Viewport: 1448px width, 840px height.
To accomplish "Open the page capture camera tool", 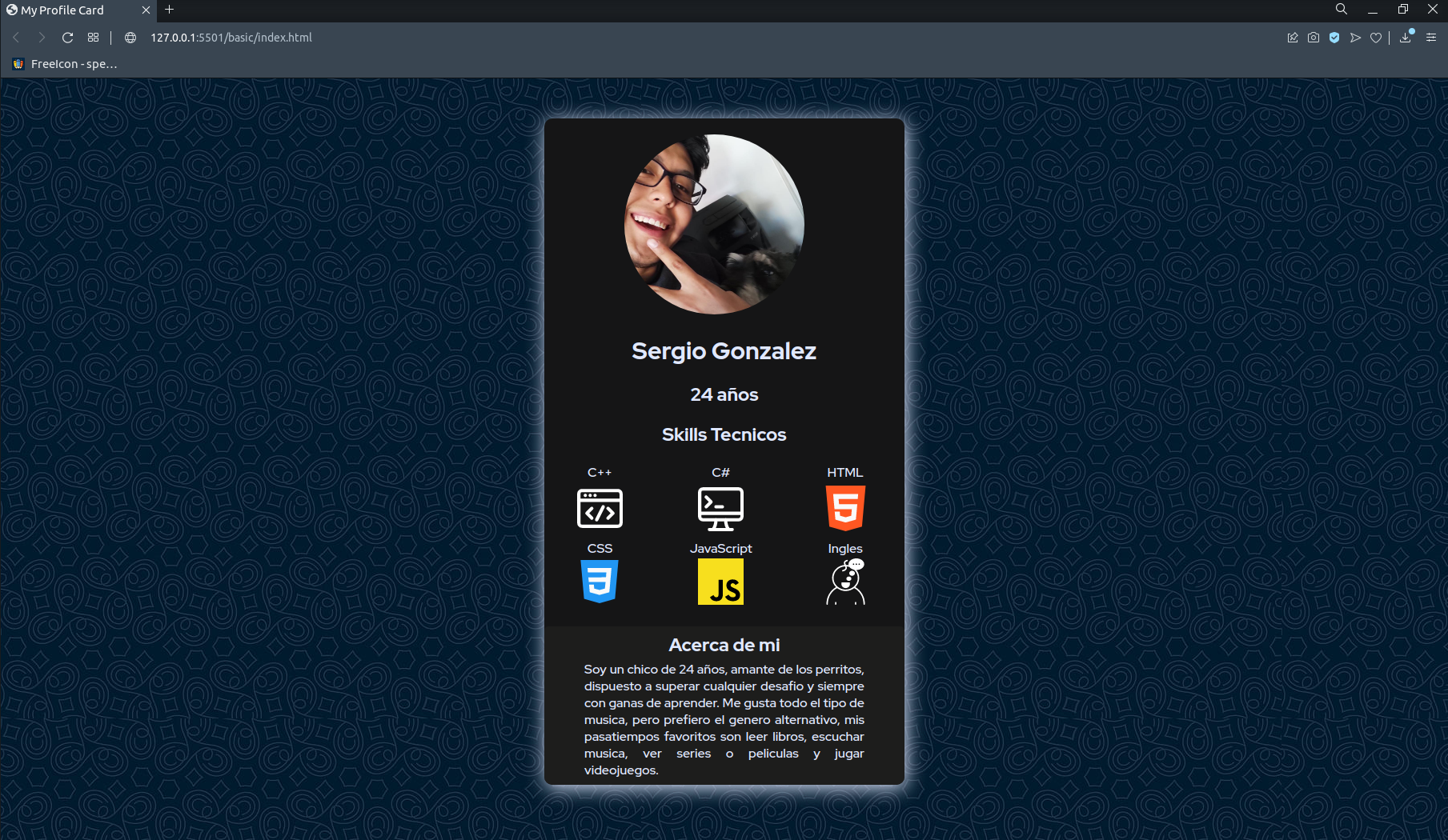I will click(x=1314, y=37).
